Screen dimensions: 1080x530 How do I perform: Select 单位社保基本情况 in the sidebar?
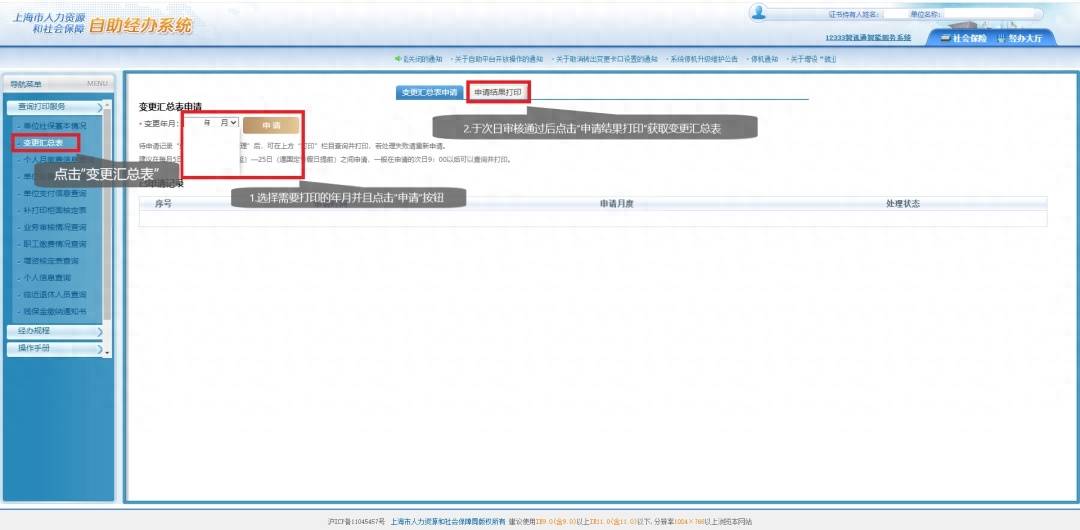point(54,126)
